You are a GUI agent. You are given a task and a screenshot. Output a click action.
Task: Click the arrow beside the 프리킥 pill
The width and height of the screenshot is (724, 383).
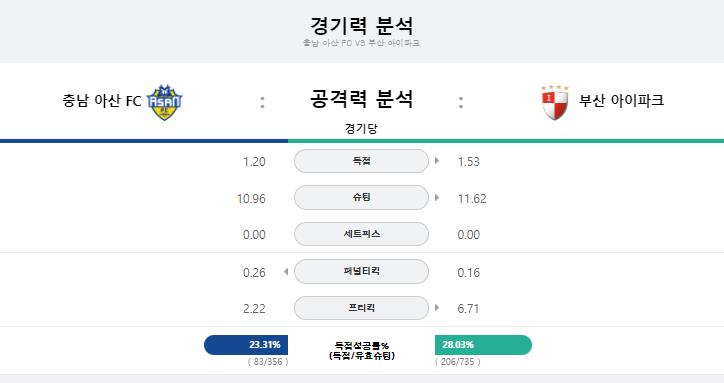click(x=437, y=308)
